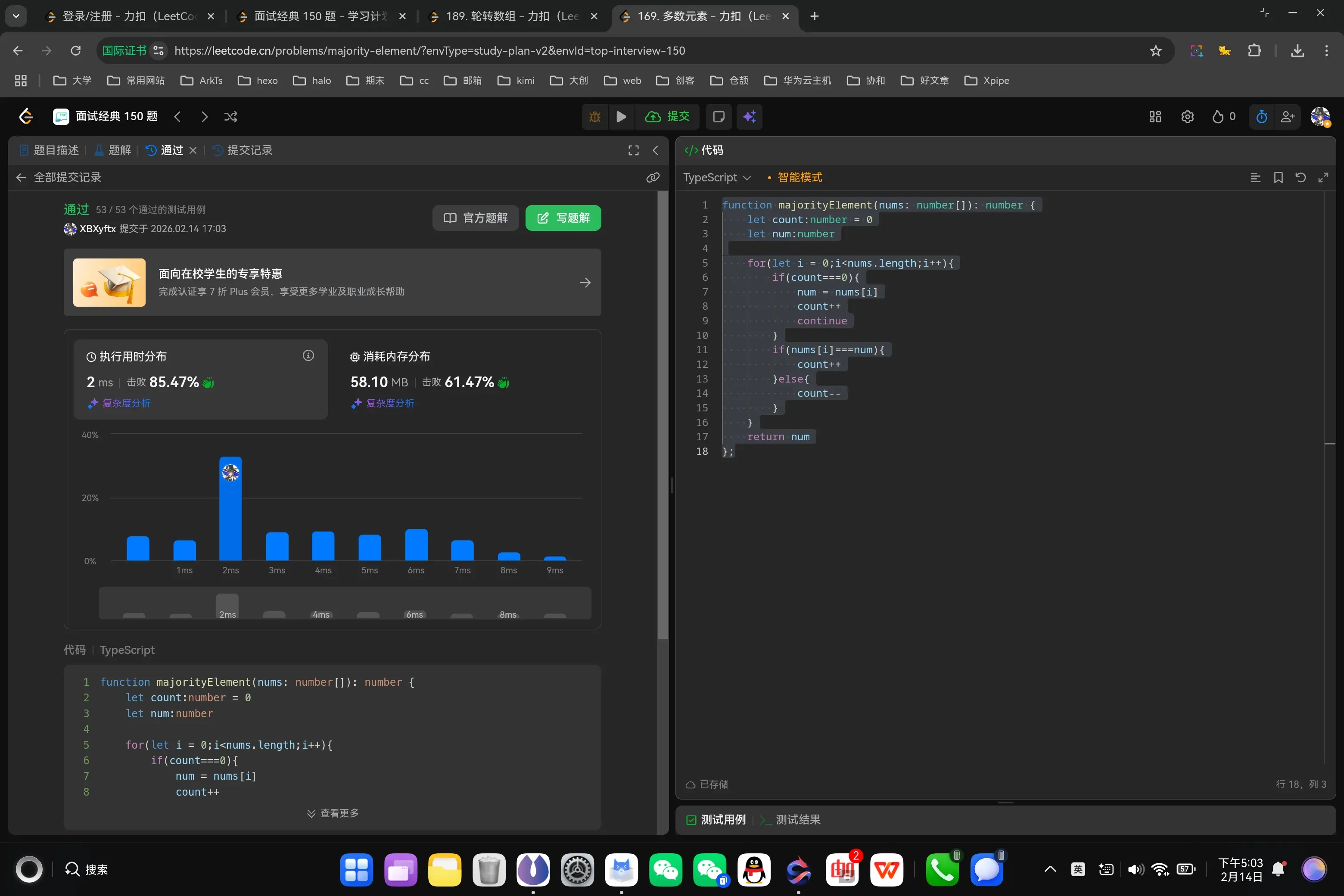Open the notes icon beside submit

(719, 117)
